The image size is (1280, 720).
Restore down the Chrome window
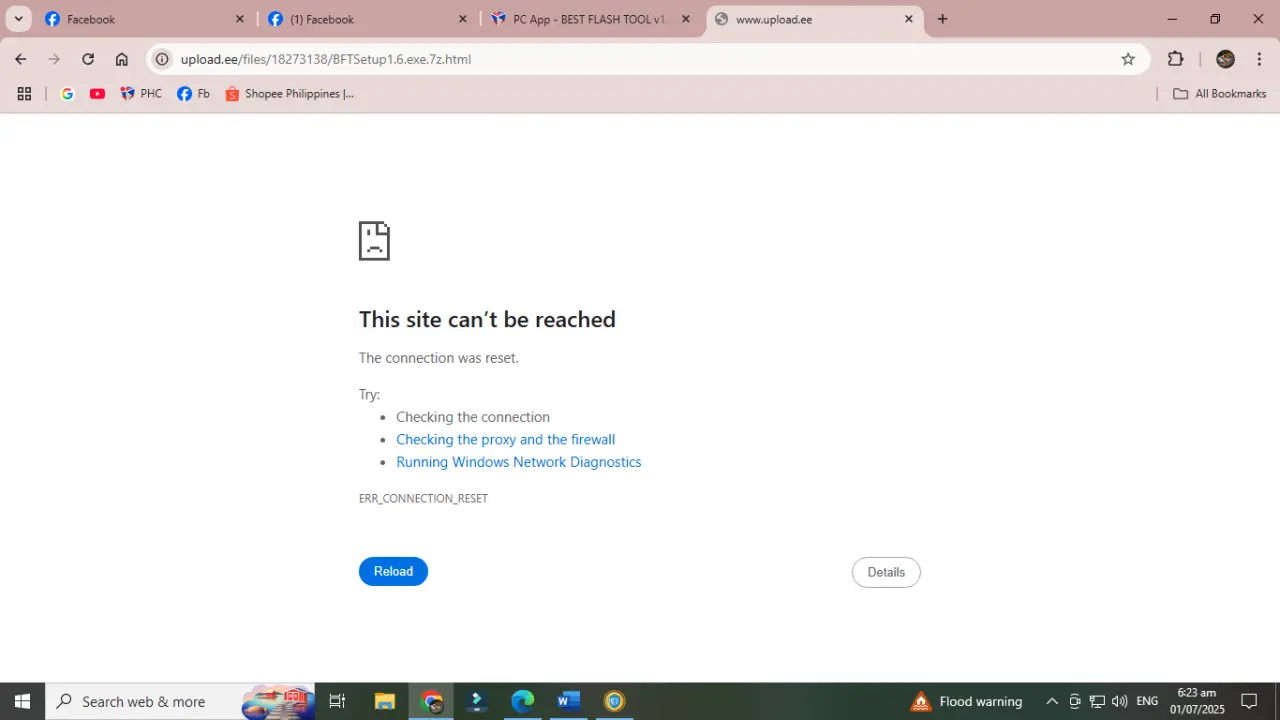pos(1215,19)
